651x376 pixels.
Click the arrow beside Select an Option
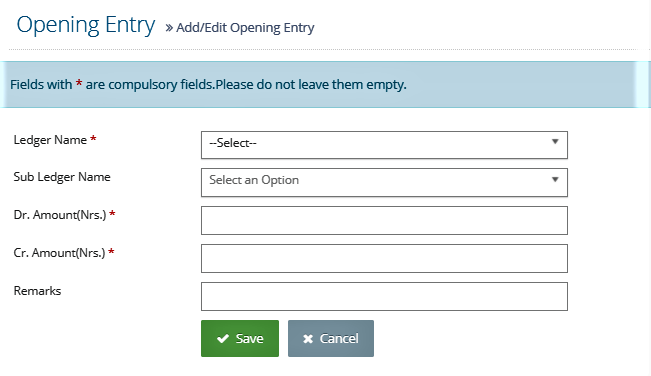555,180
